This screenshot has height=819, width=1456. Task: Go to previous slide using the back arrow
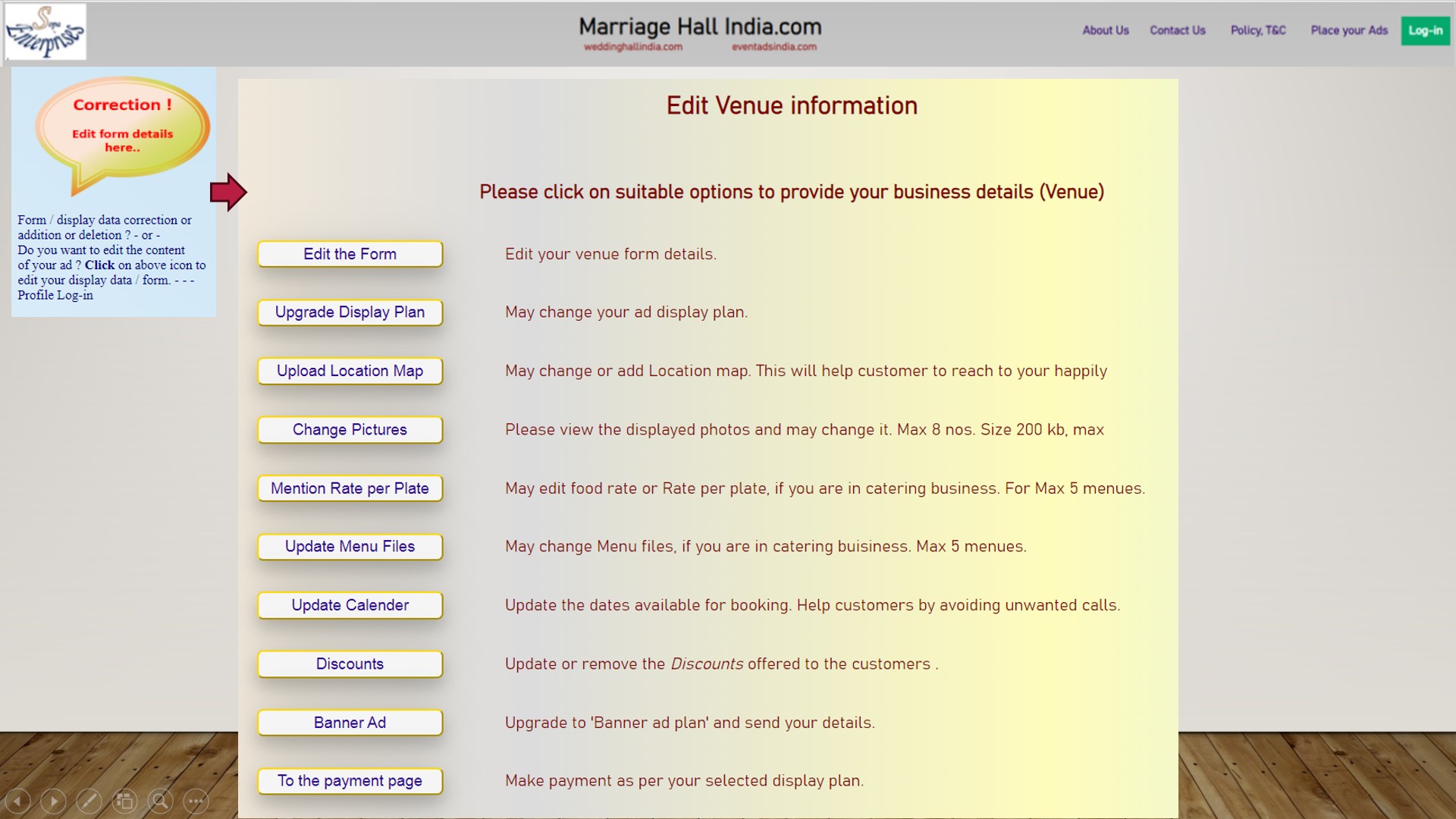[x=17, y=801]
